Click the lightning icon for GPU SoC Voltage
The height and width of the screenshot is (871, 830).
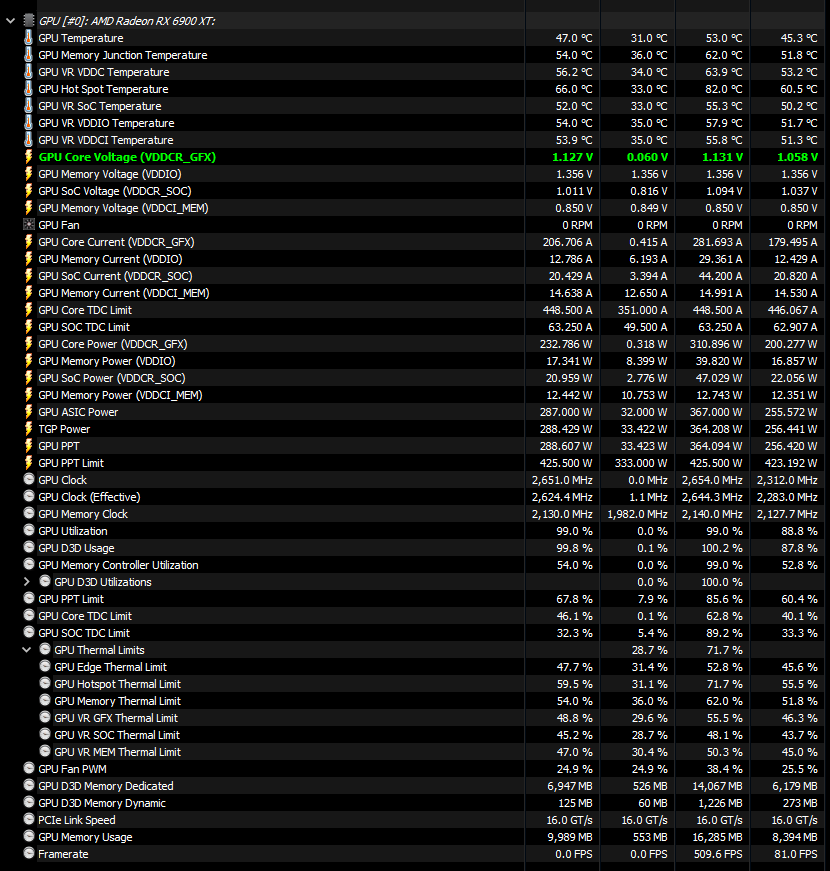[29, 191]
